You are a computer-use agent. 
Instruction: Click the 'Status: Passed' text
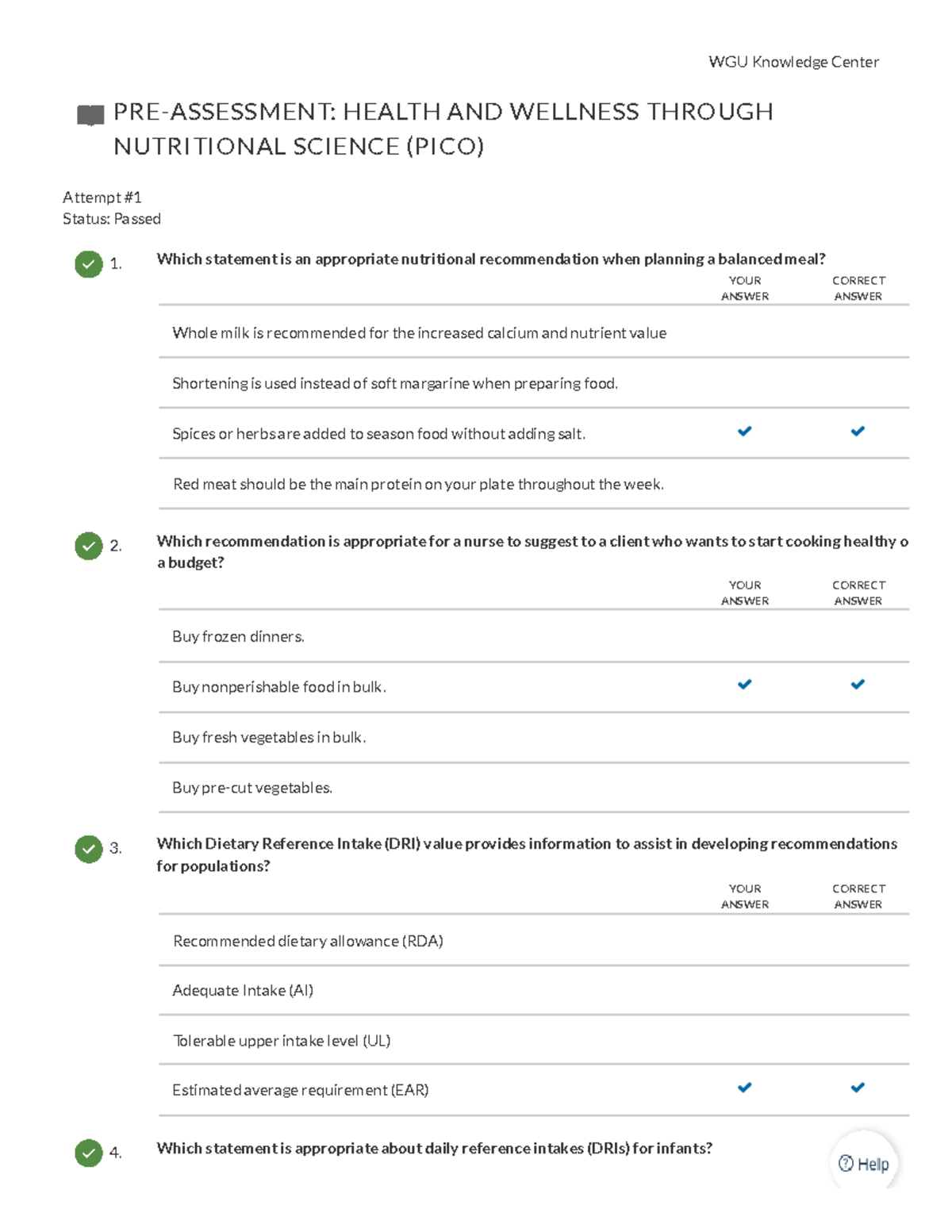112,219
